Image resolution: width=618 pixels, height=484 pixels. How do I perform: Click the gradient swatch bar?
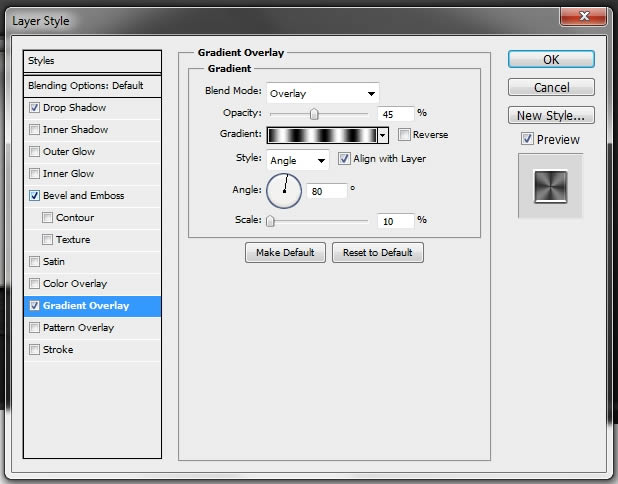322,135
